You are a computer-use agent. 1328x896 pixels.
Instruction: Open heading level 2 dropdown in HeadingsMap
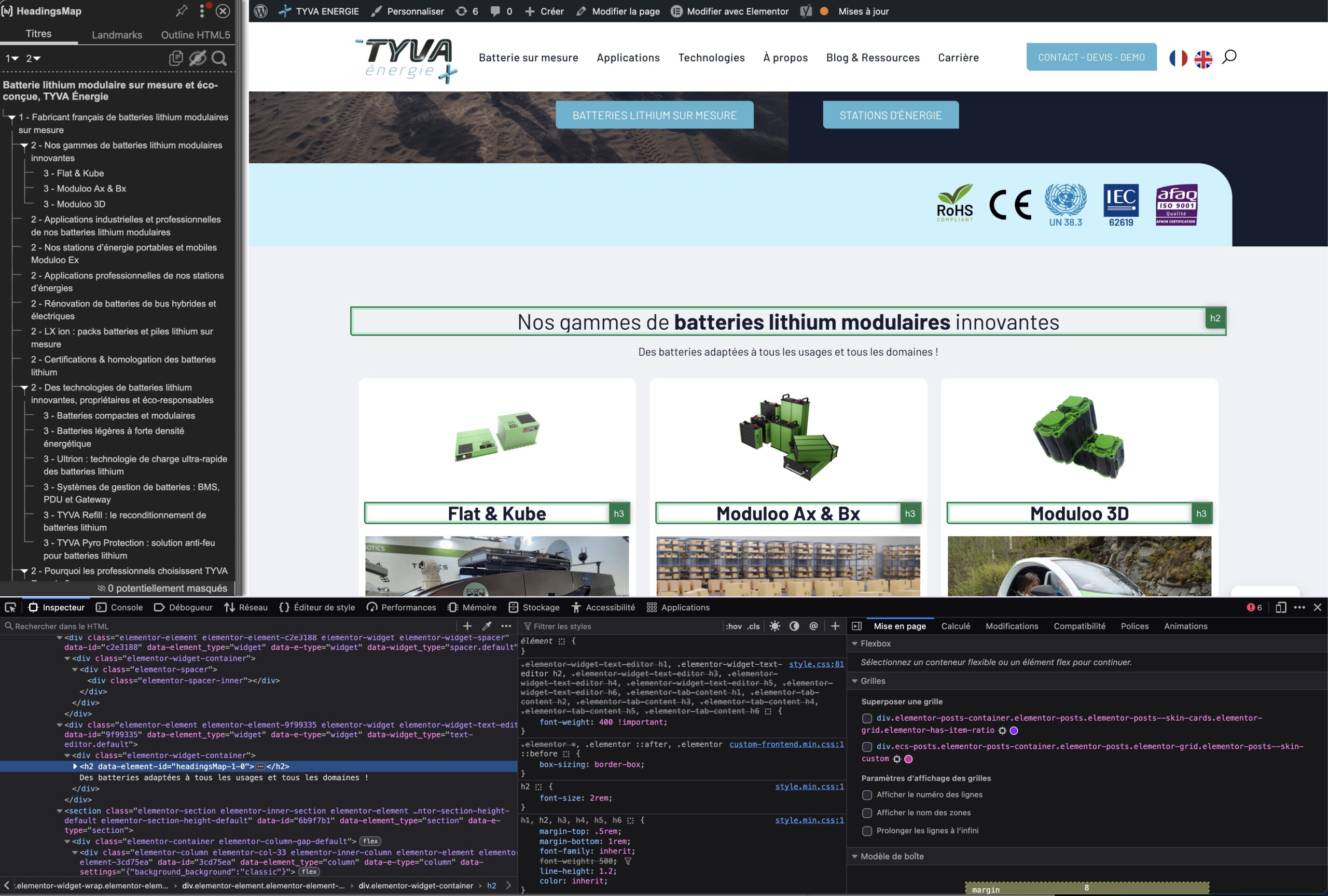coord(33,58)
